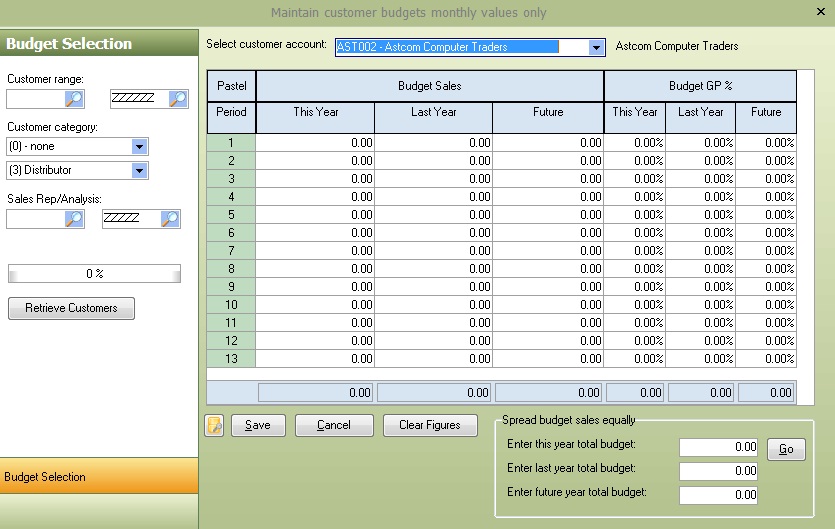Expand the customer account dropdown
Image resolution: width=835 pixels, height=529 pixels.
[597, 47]
